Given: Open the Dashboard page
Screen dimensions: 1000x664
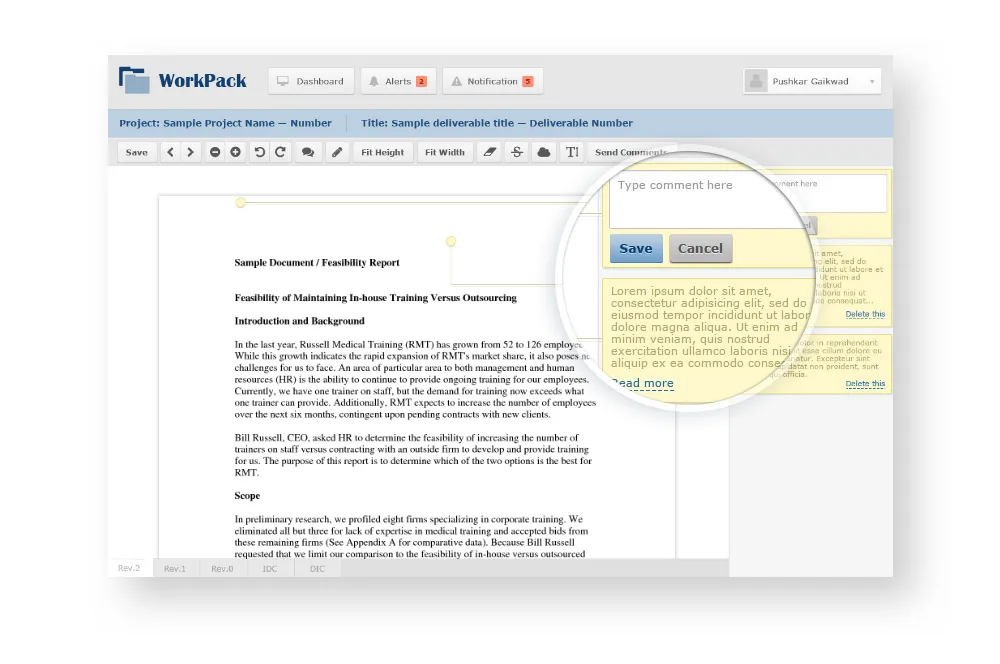Looking at the screenshot, I should click(311, 82).
